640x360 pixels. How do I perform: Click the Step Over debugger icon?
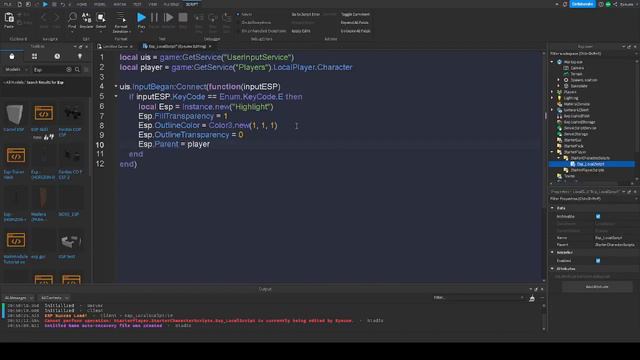pos(213,18)
